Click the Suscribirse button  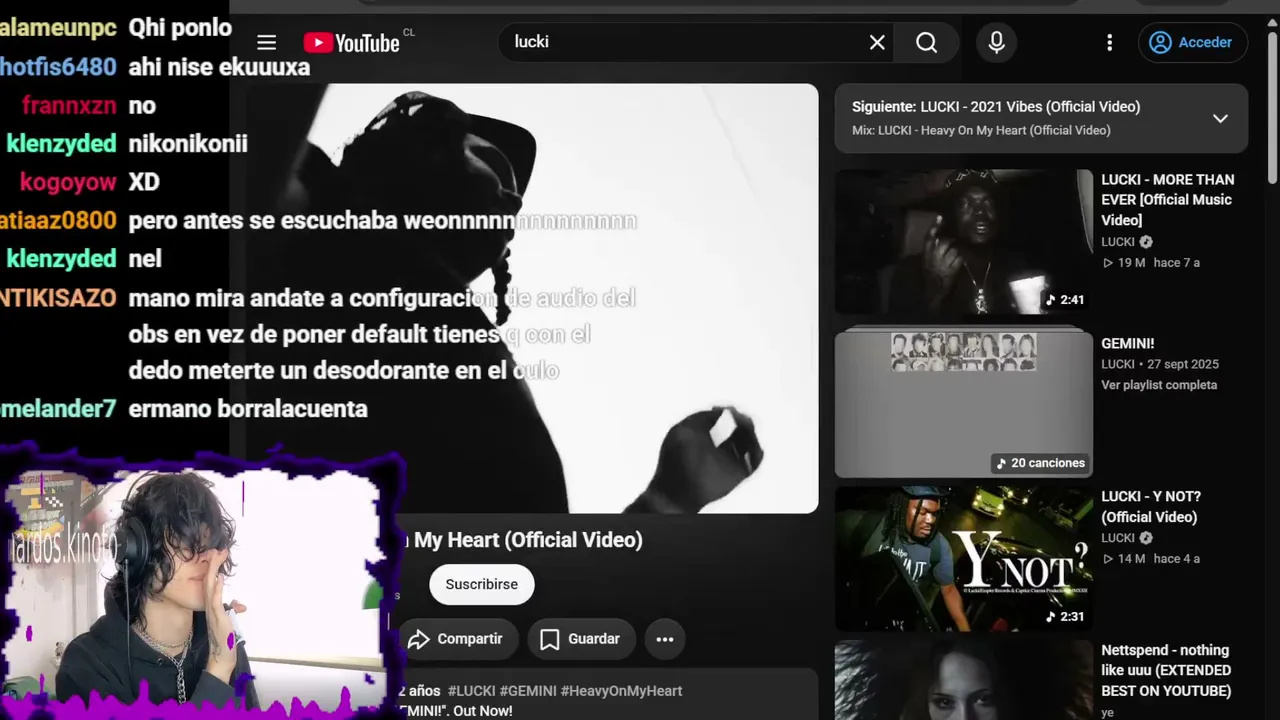coord(482,584)
